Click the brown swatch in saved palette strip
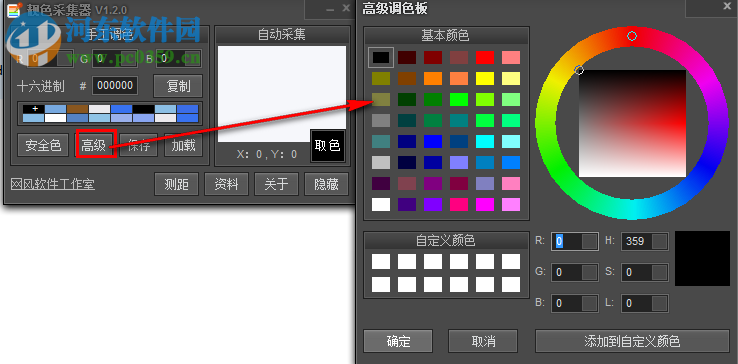The image size is (738, 364). coord(78,109)
